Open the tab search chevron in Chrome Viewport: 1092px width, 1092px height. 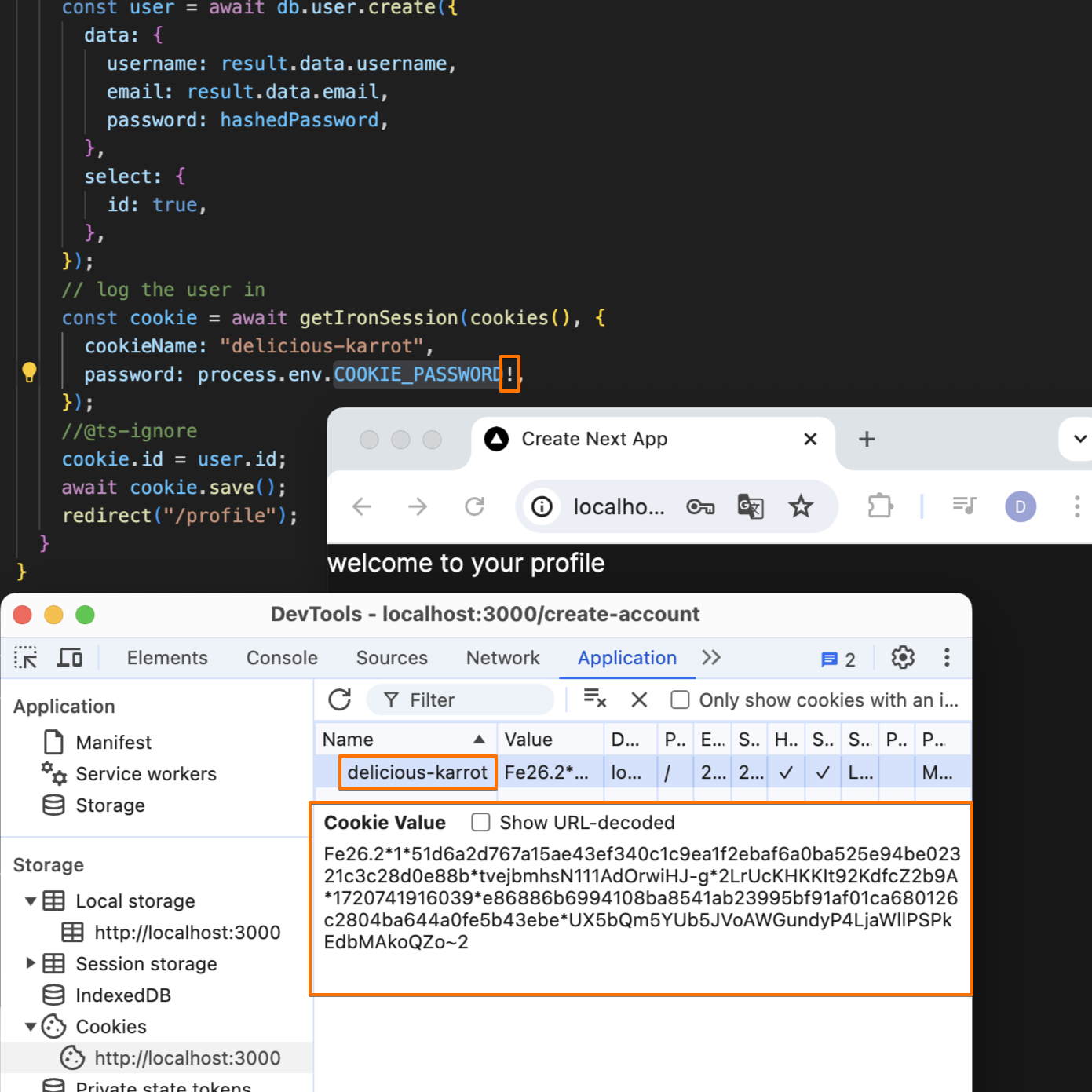point(1080,439)
